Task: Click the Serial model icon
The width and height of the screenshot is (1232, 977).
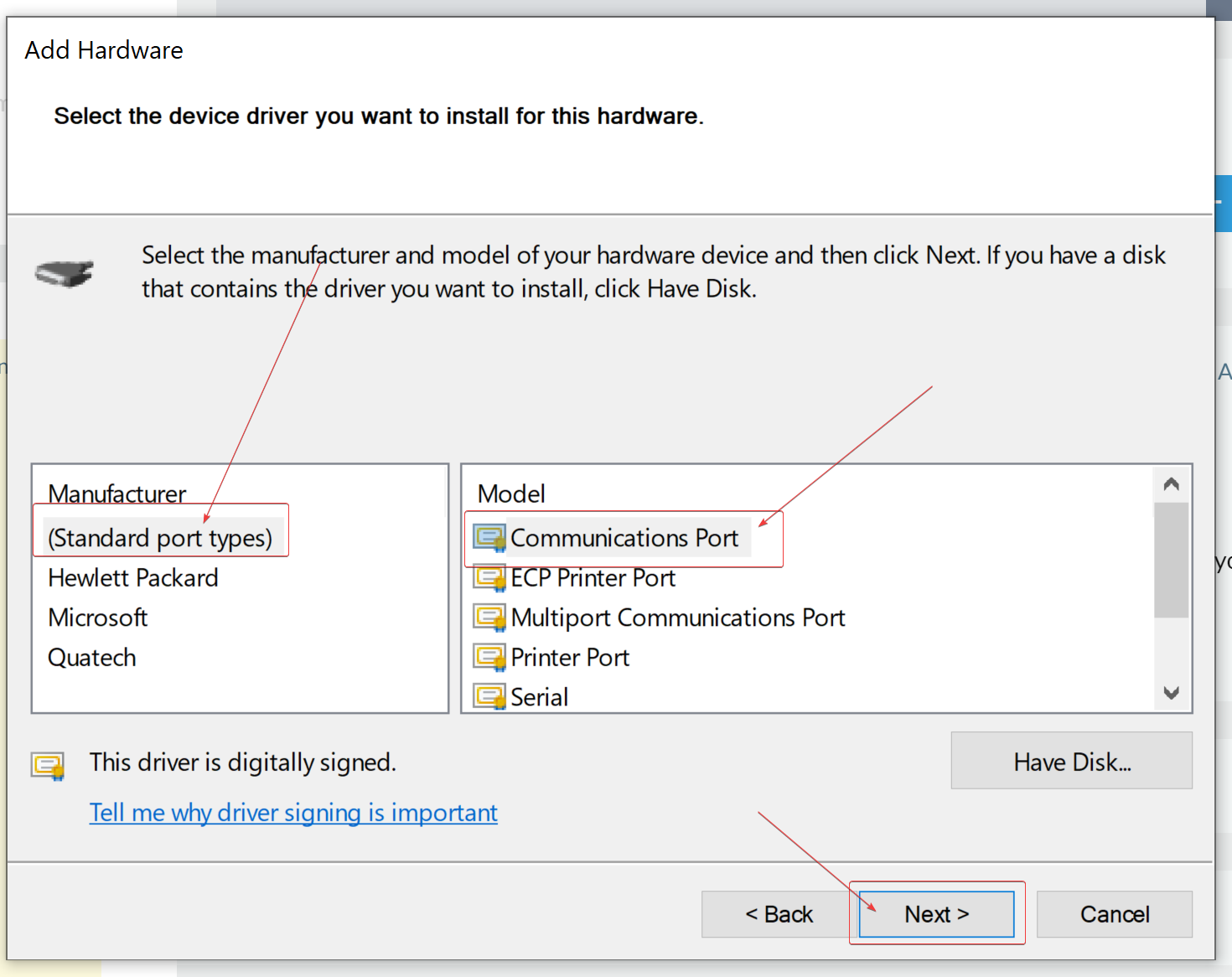Action: pyautogui.click(x=489, y=696)
